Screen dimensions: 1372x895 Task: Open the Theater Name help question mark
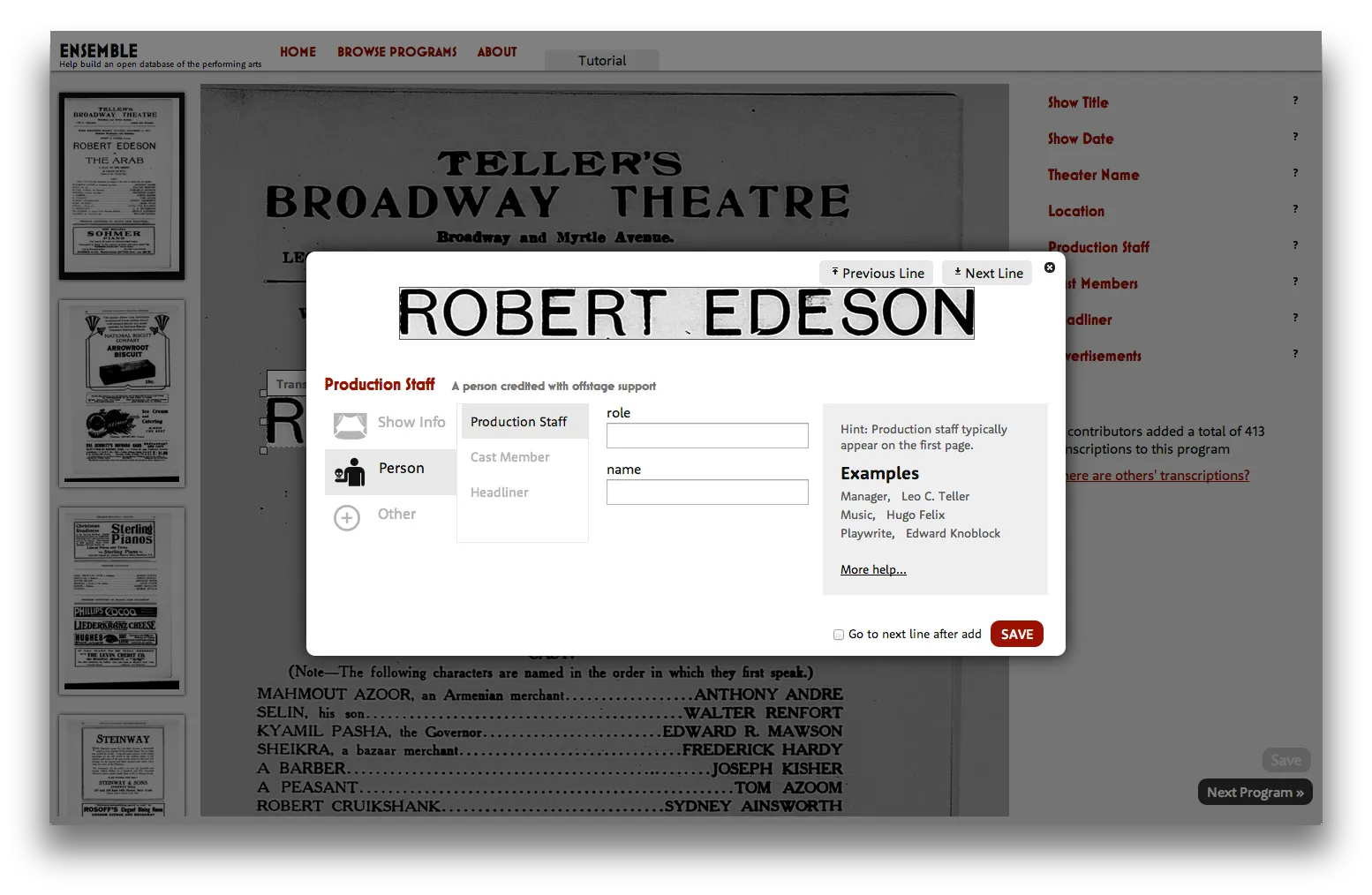pos(1295,173)
